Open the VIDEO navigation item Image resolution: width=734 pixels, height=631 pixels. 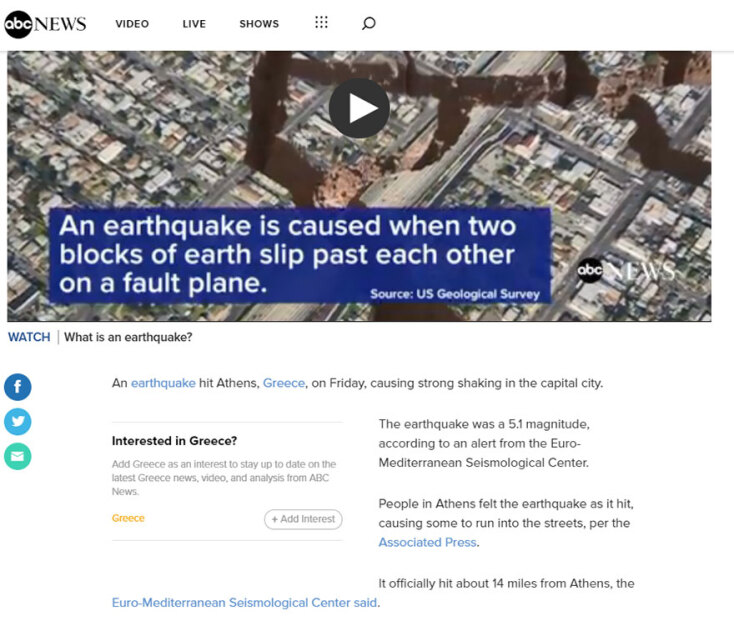(x=132, y=24)
